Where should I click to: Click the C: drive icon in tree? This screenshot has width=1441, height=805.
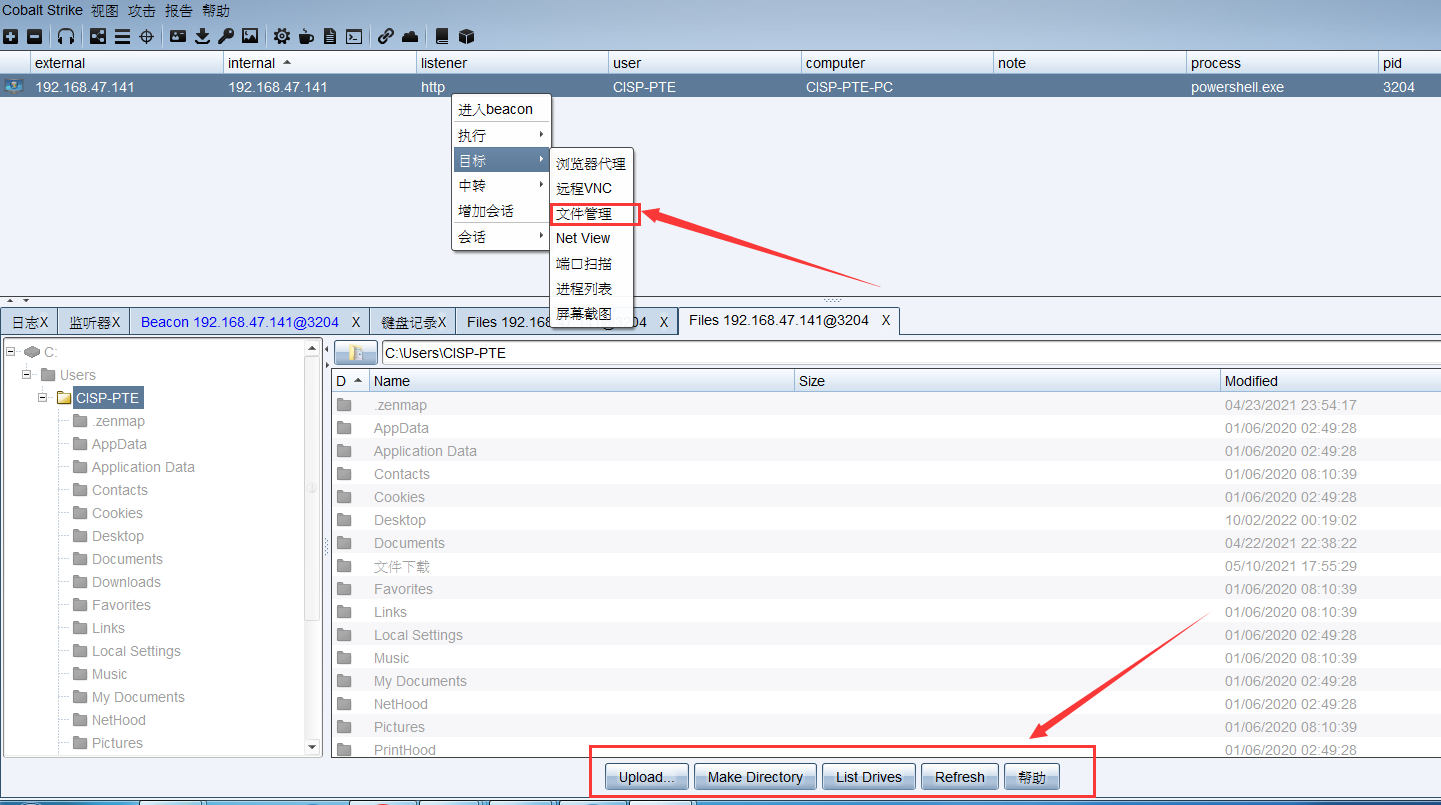point(32,352)
